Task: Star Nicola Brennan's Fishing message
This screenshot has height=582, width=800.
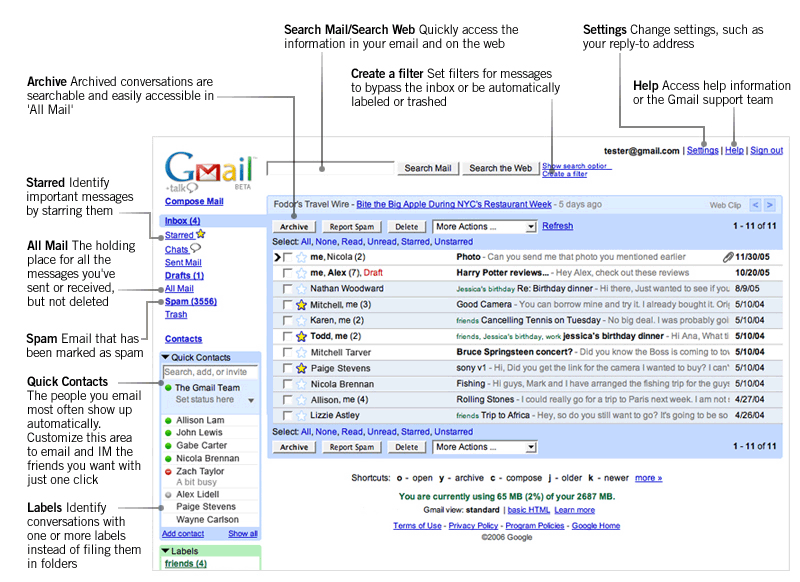Action: (302, 384)
